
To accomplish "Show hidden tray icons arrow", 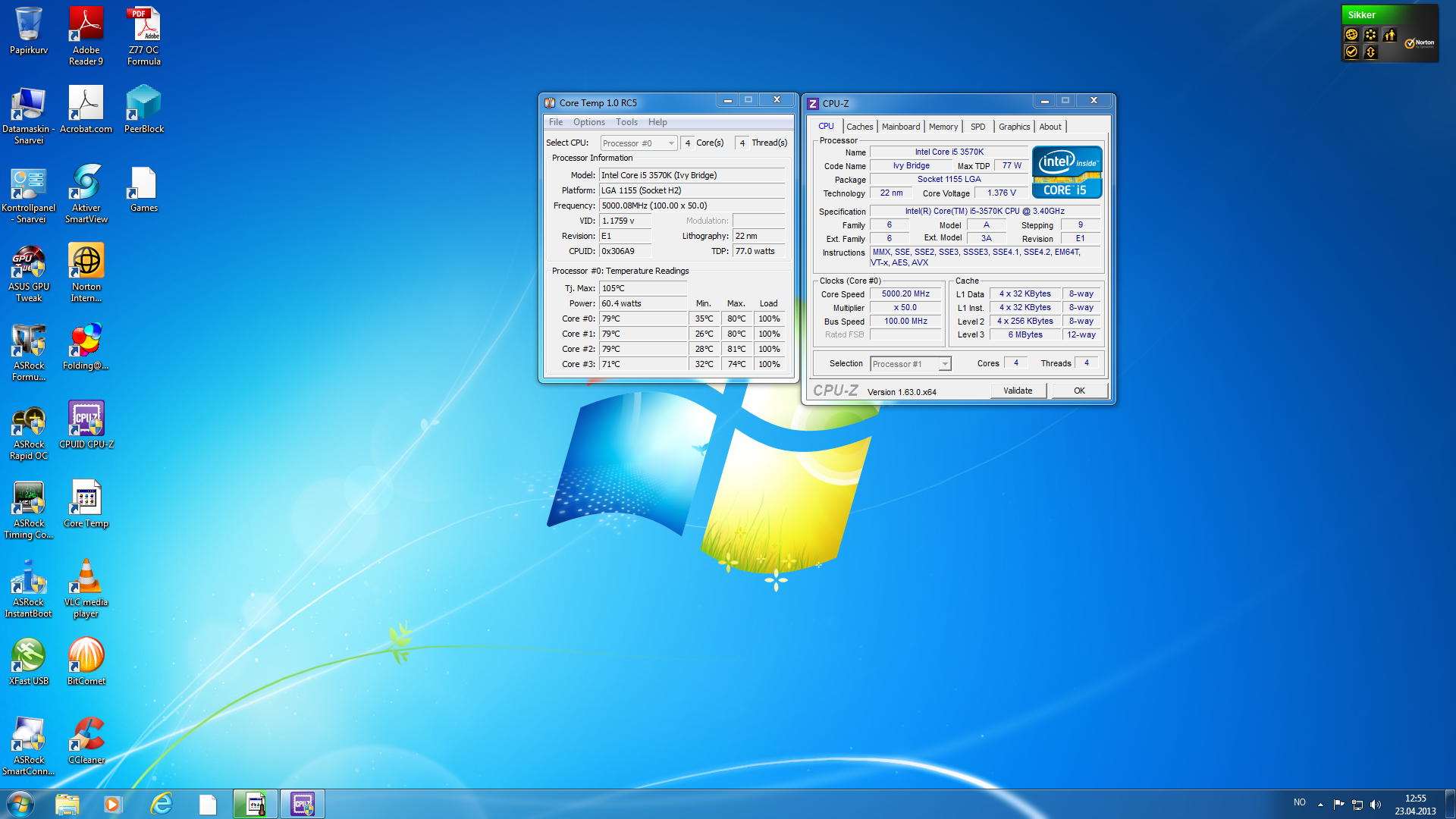I will 1320,804.
